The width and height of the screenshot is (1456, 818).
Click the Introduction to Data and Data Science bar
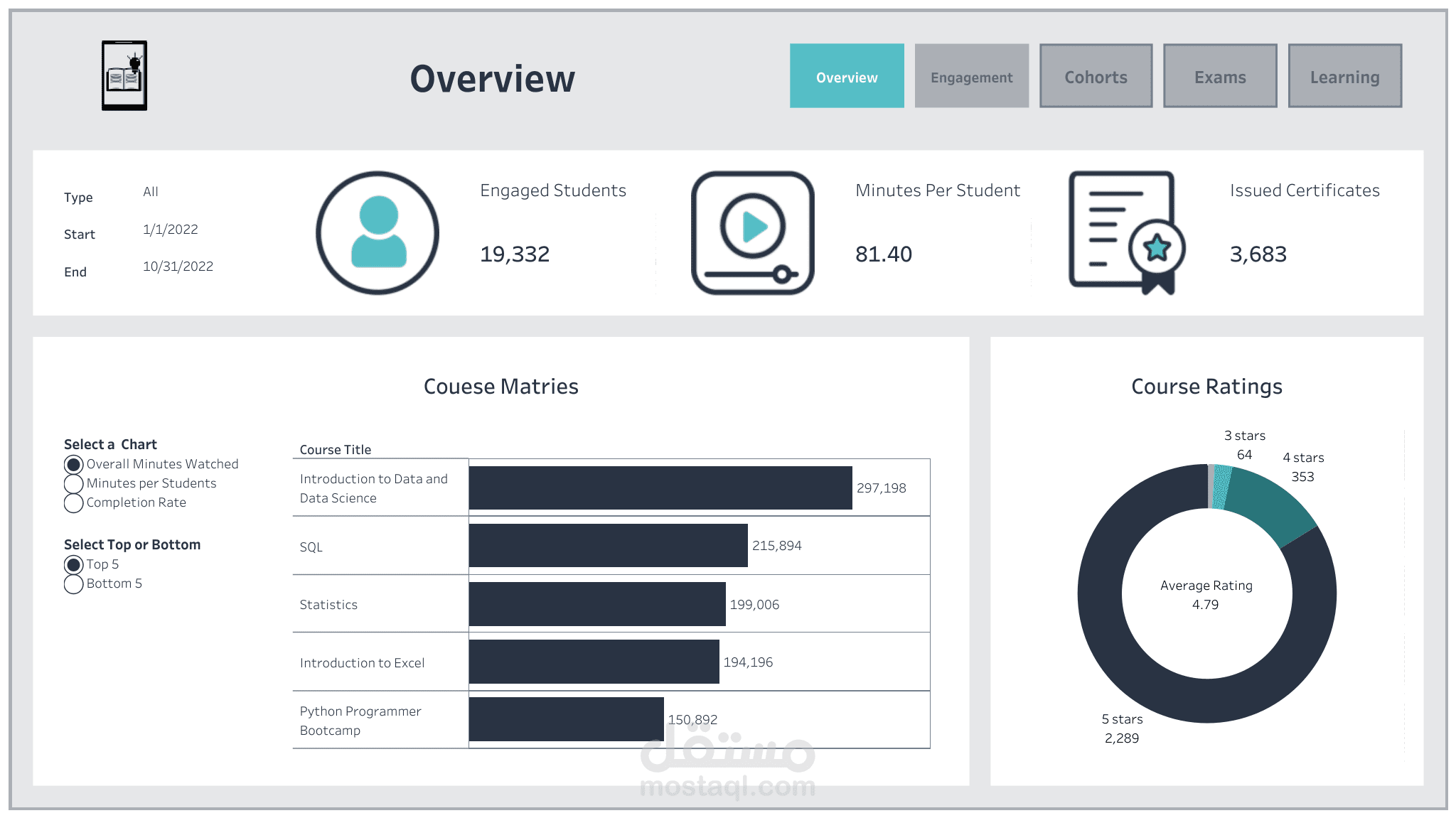click(x=660, y=488)
